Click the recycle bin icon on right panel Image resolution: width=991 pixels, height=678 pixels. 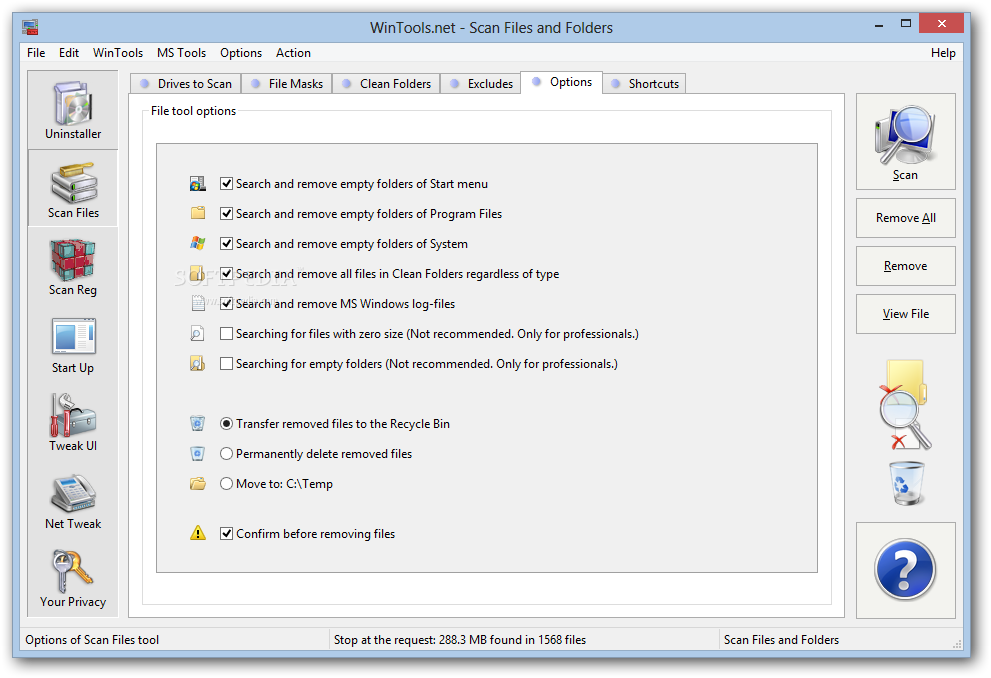coord(907,483)
